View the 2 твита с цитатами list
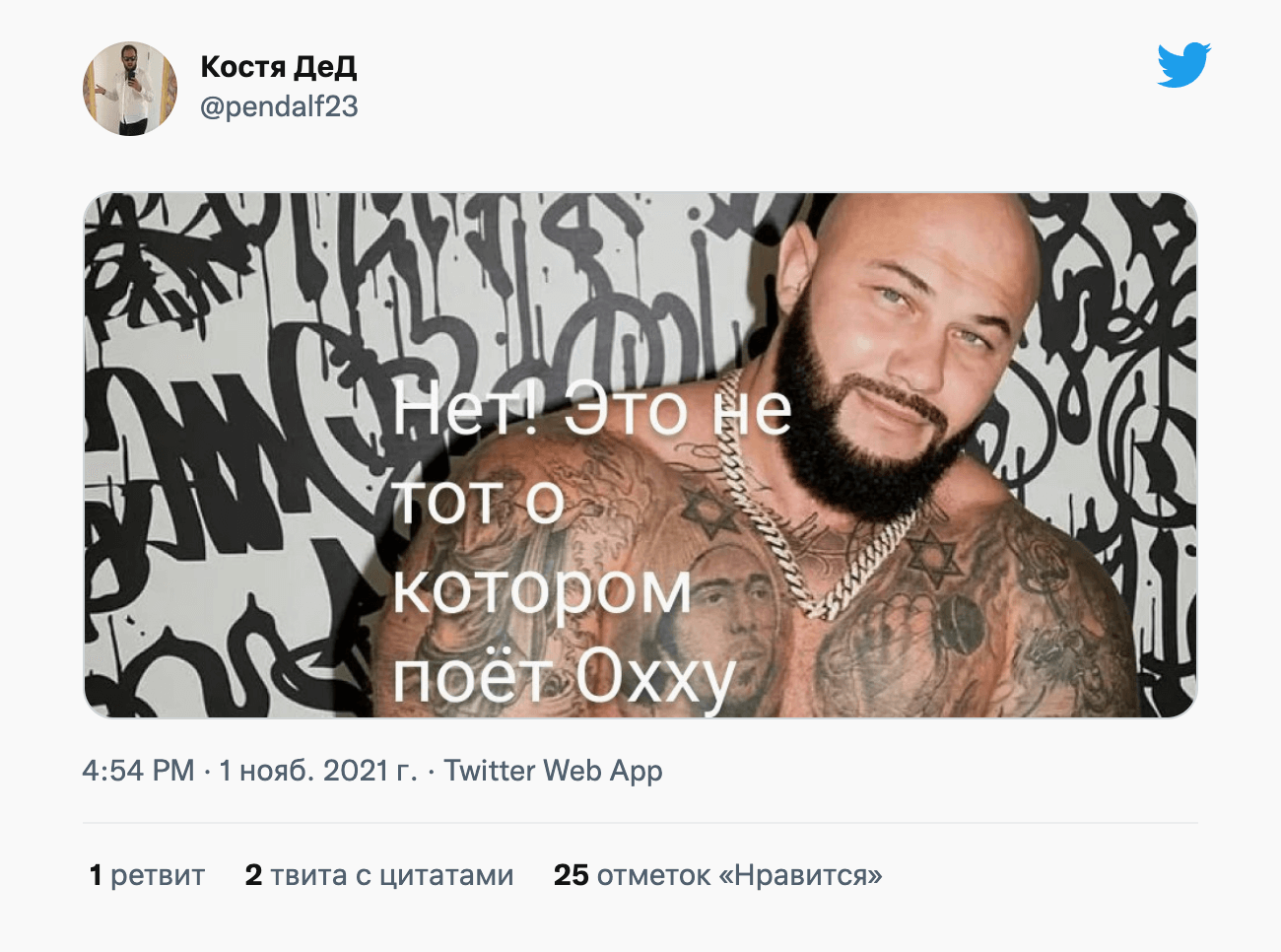 (x=379, y=875)
